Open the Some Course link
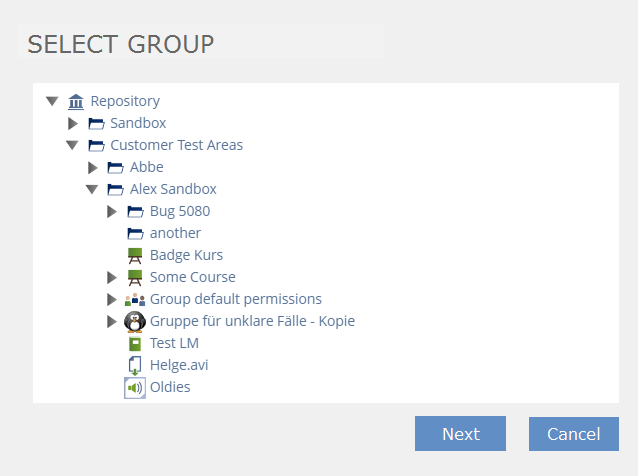Viewport: 638px width, 476px height. pos(193,277)
